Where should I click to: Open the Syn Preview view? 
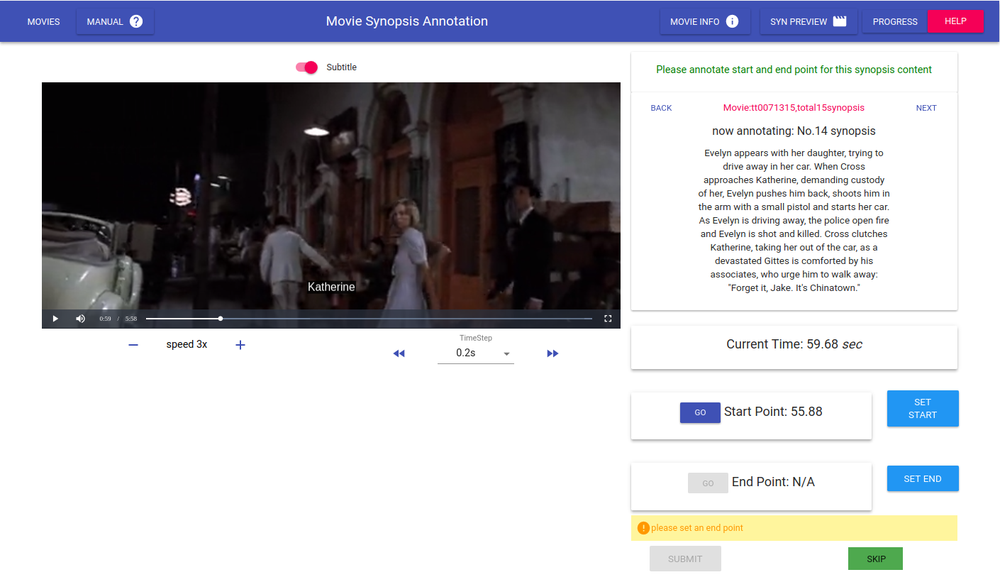click(x=808, y=21)
